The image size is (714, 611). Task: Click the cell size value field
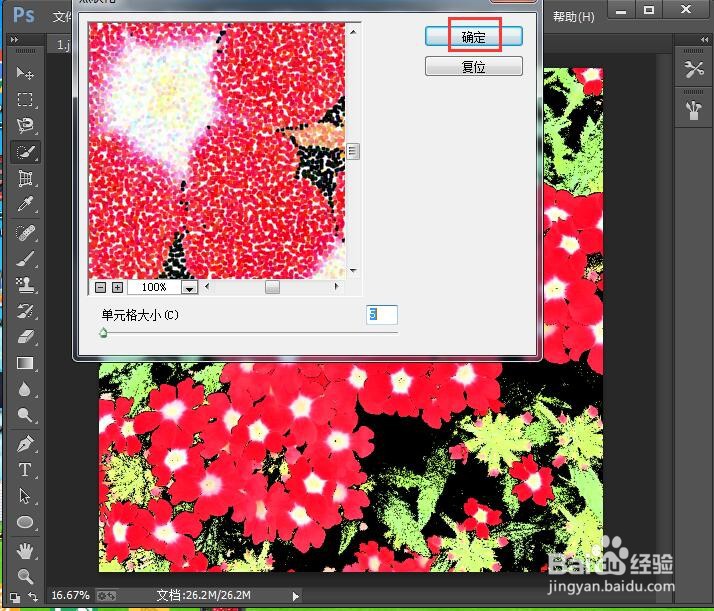point(382,315)
